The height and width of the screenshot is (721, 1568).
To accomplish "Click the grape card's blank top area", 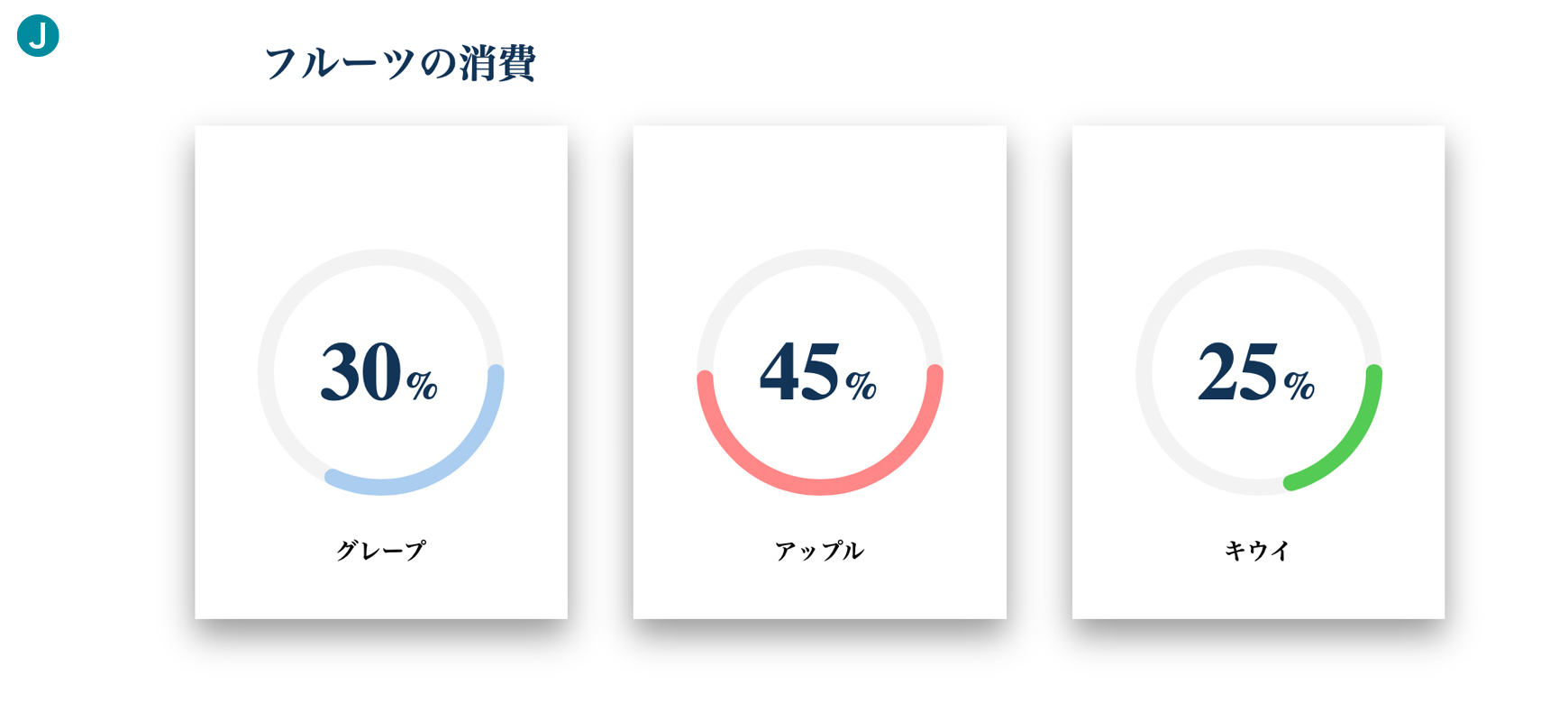I will tap(381, 185).
